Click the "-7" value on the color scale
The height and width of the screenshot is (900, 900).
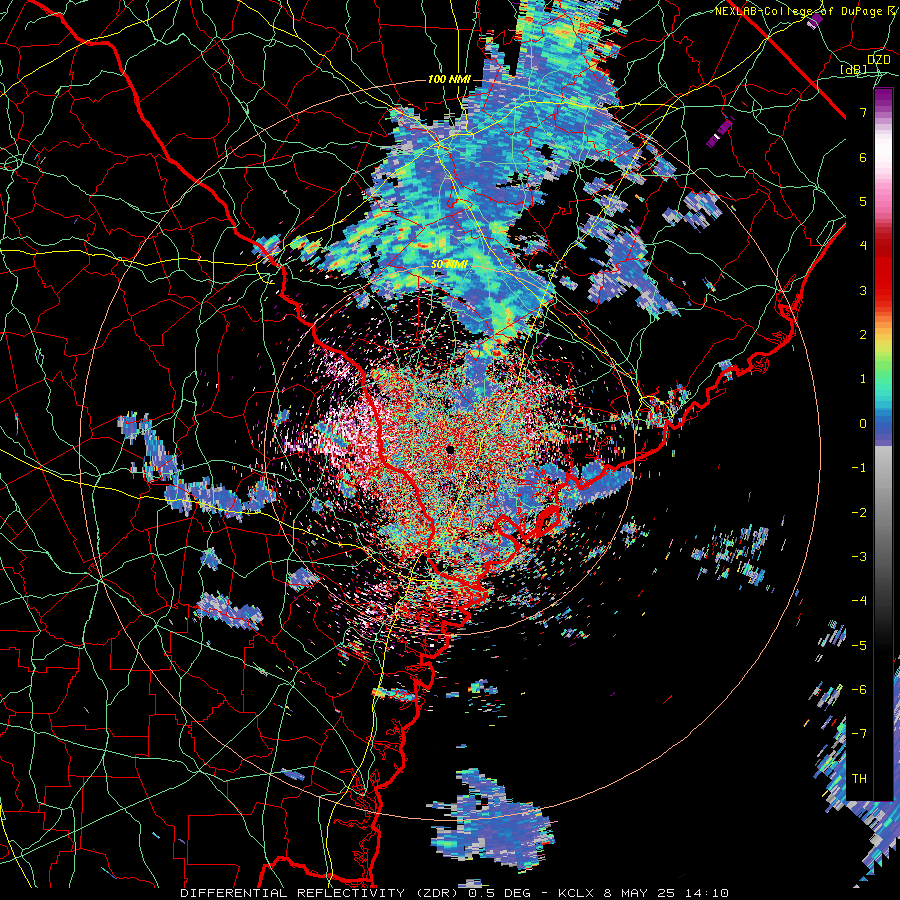[x=859, y=734]
